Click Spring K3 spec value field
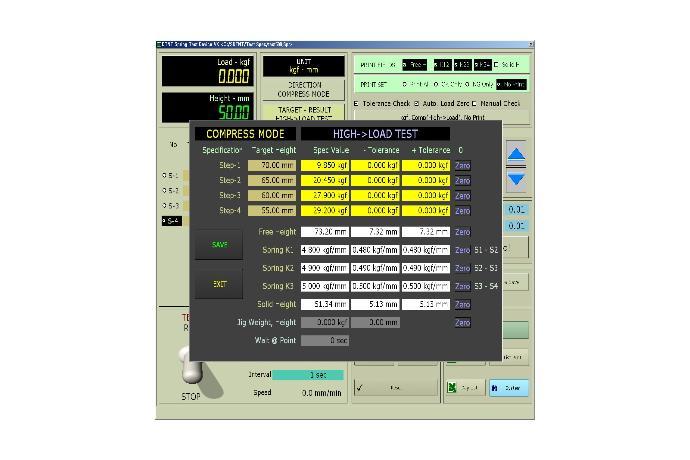Image resolution: width=690 pixels, height=460 pixels. click(325, 286)
